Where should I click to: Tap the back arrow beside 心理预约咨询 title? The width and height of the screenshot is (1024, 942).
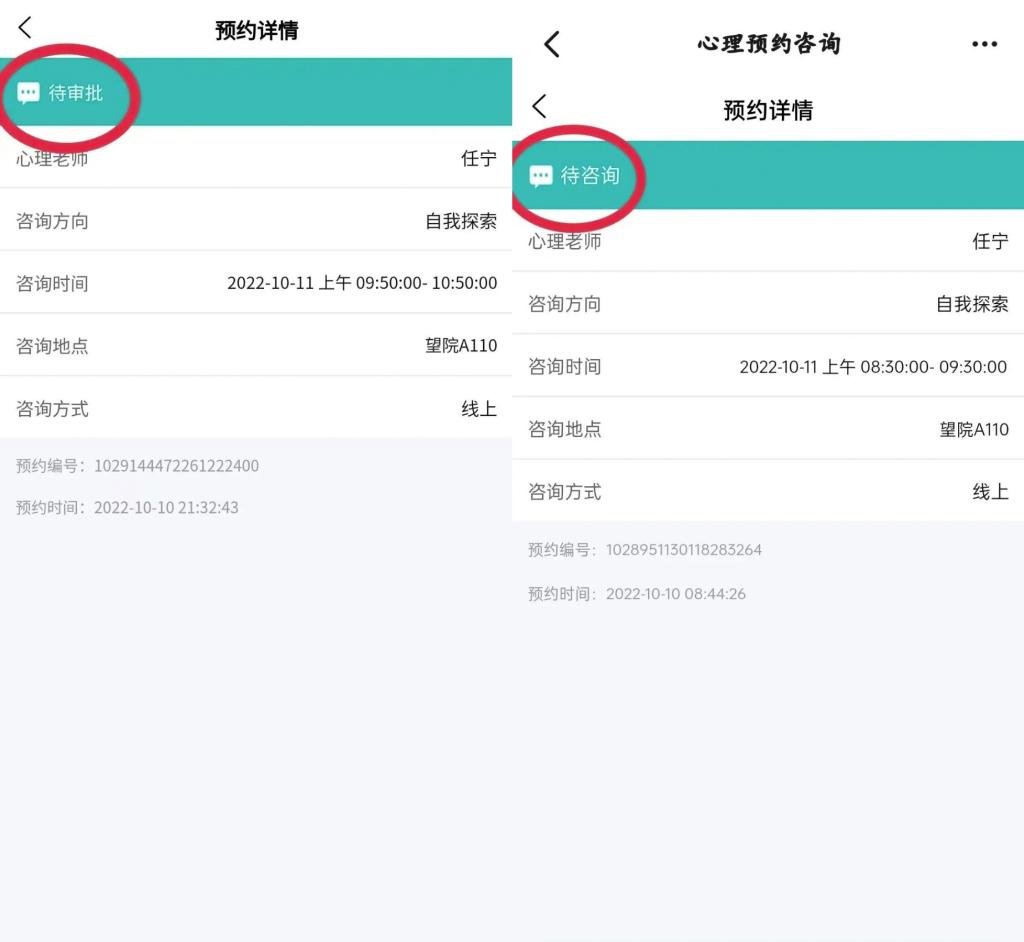tap(552, 44)
